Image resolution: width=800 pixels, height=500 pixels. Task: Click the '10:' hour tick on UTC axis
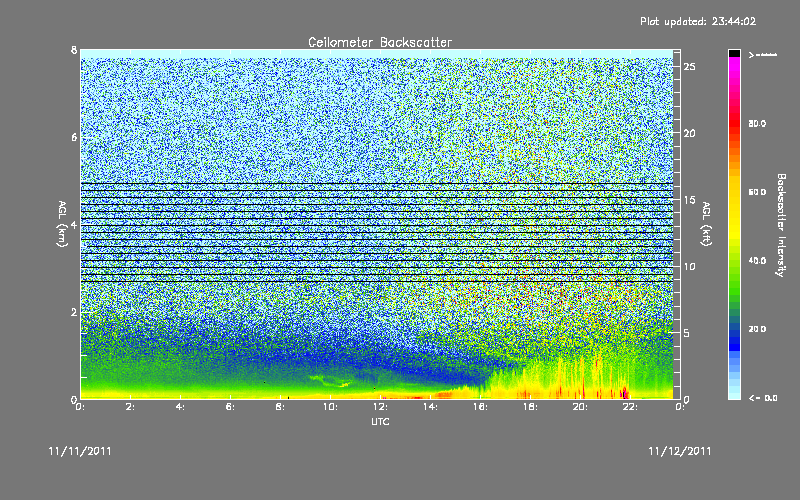[331, 407]
